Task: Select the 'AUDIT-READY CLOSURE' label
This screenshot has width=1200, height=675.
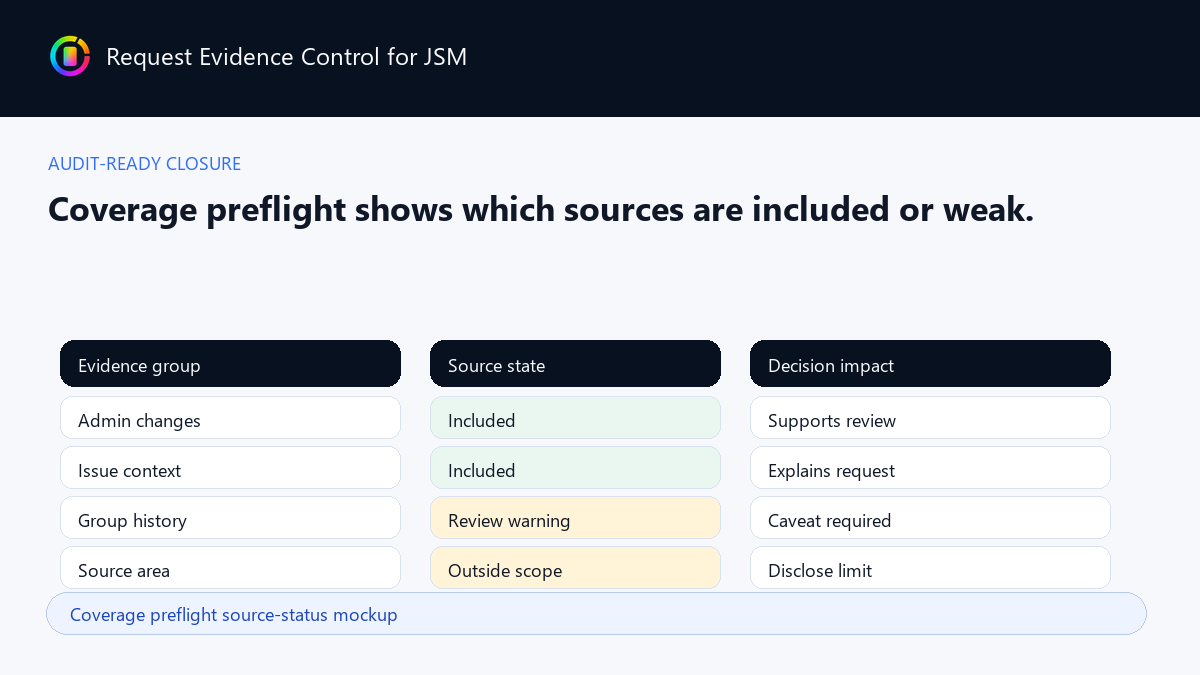Action: click(x=144, y=164)
